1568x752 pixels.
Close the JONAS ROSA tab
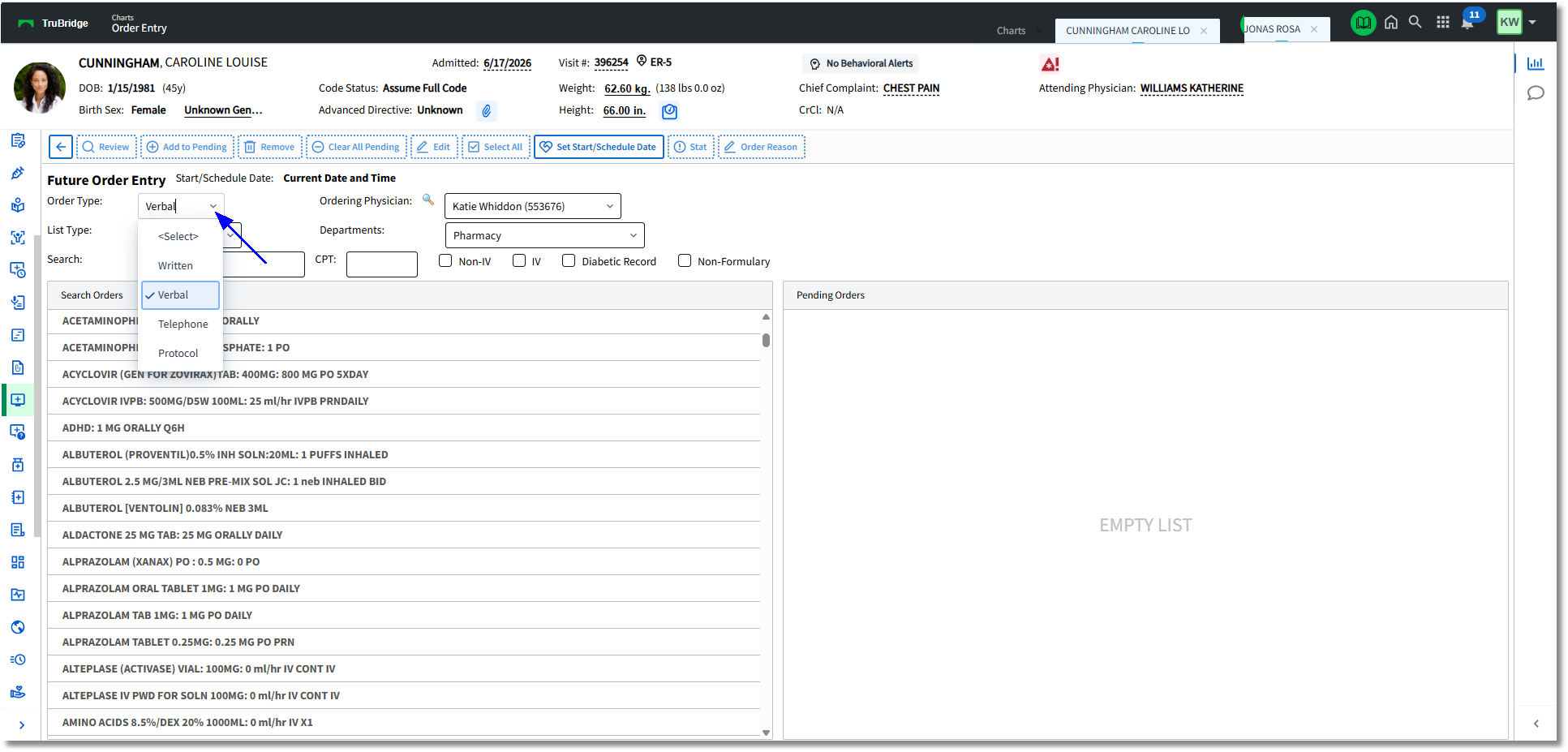[1314, 29]
